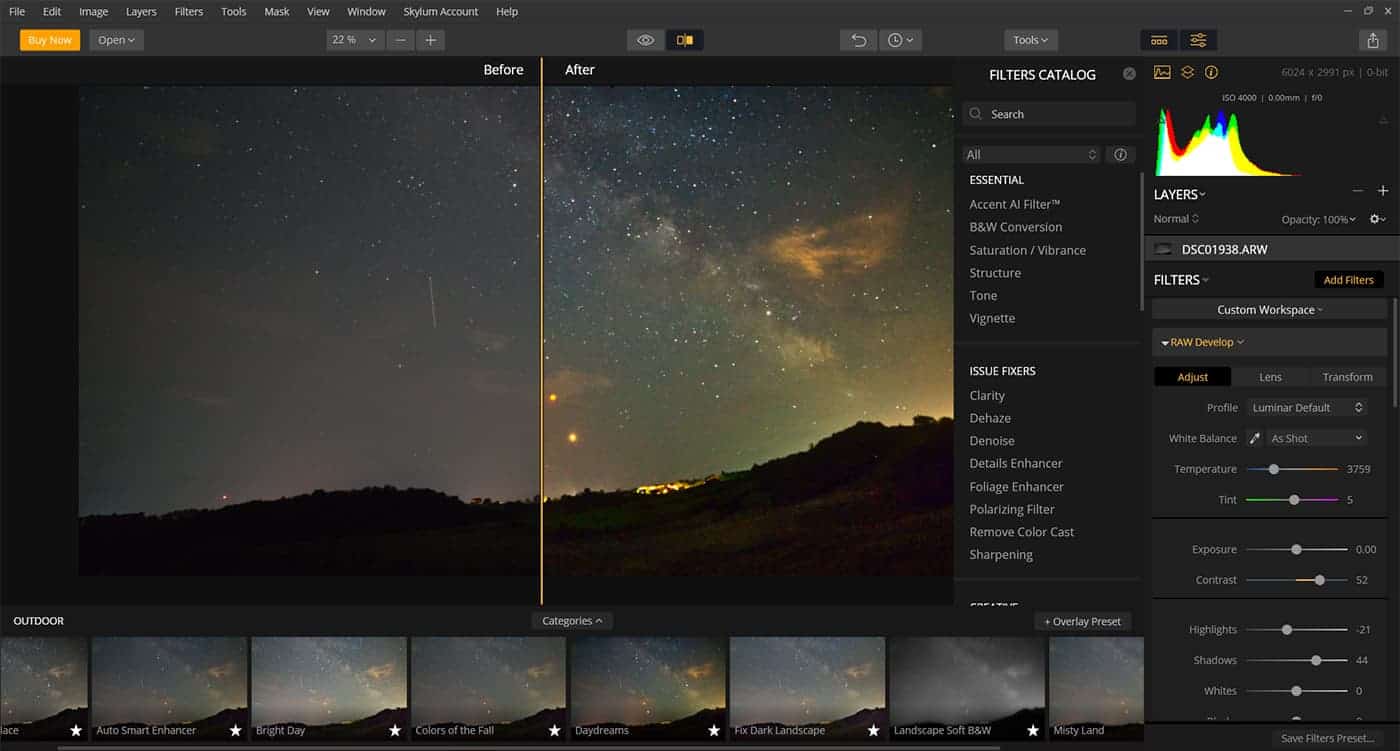This screenshot has width=1400, height=751.
Task: Change the Normal blend mode dropdown
Action: tap(1176, 219)
